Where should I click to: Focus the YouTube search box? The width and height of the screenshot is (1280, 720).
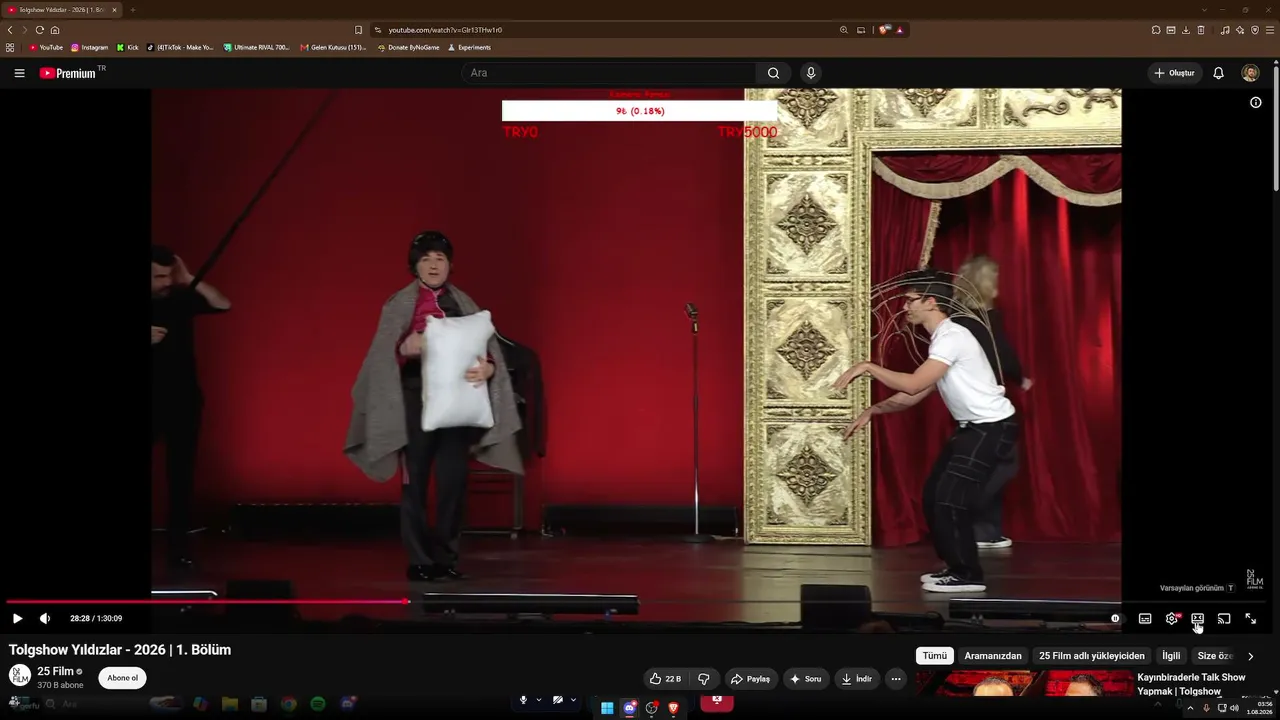(608, 73)
